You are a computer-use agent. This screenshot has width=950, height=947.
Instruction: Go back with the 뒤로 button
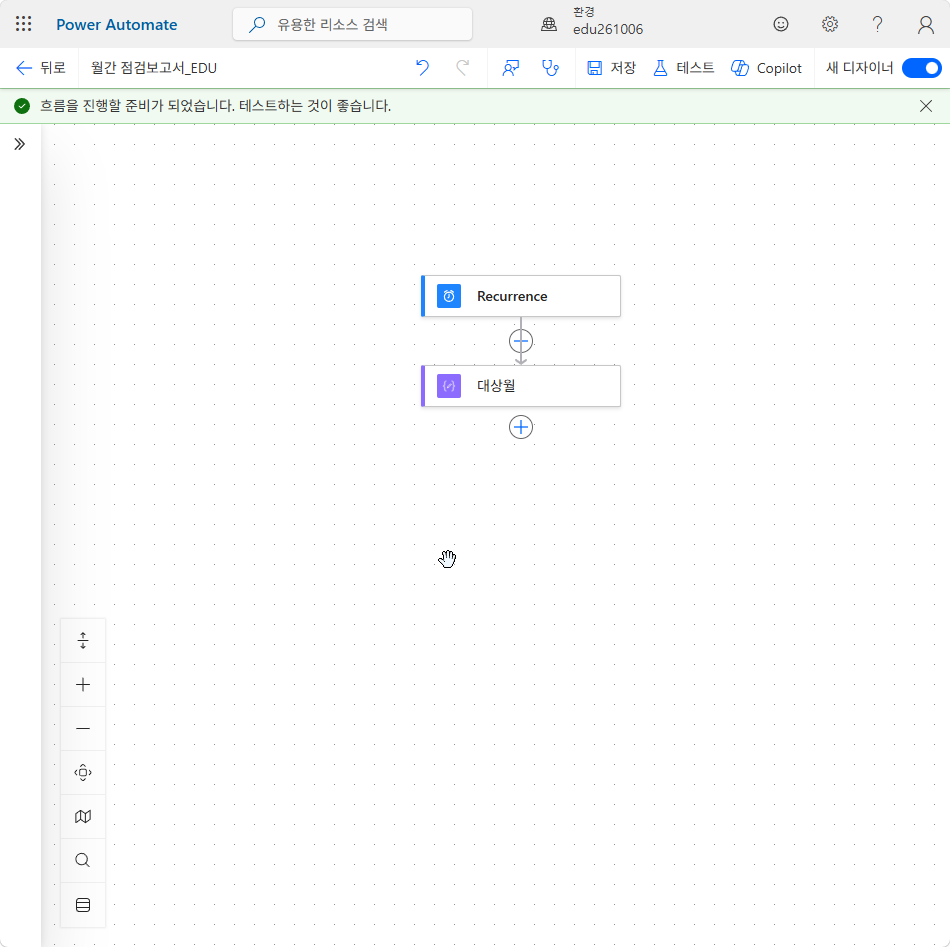click(41, 68)
